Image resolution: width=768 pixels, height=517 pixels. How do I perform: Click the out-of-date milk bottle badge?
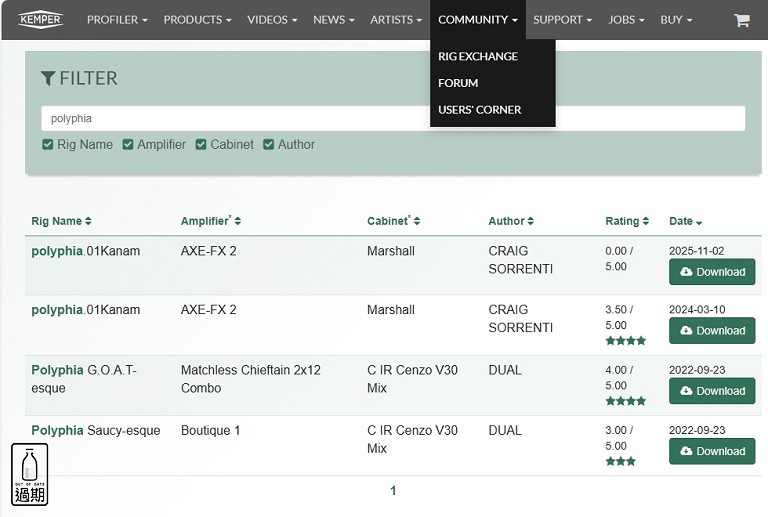tap(29, 474)
